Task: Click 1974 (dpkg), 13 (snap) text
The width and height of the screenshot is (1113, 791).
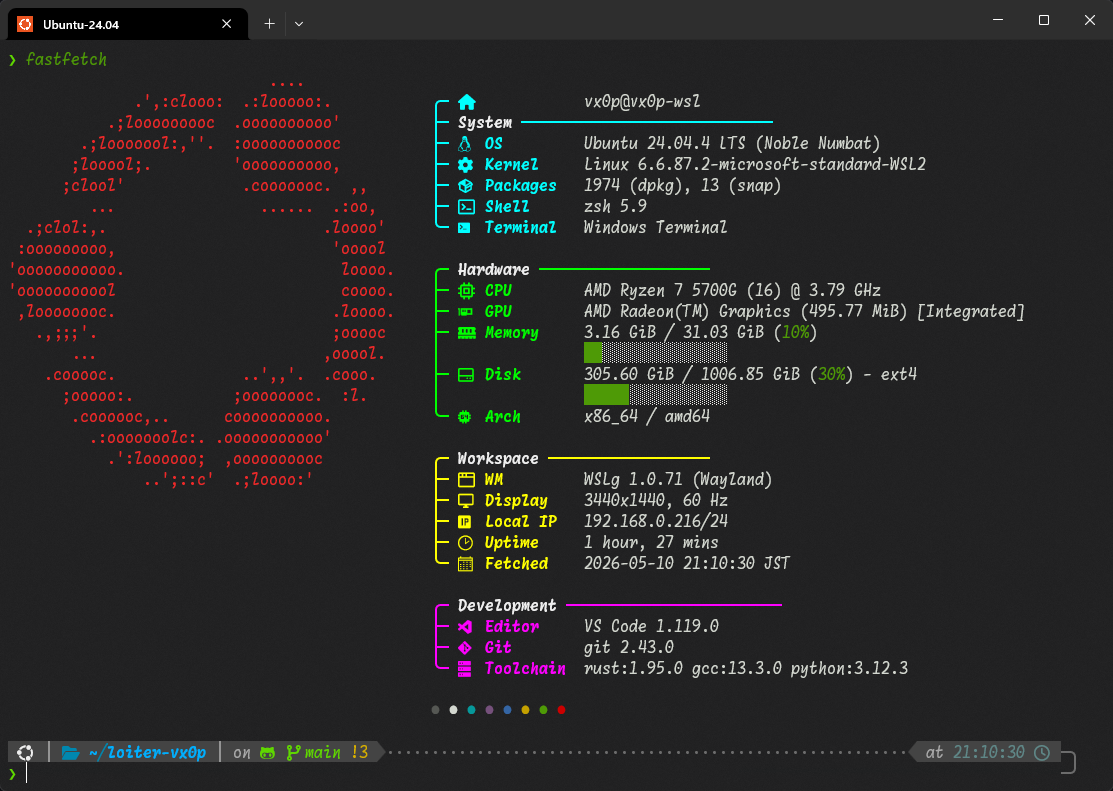Action: (x=682, y=185)
